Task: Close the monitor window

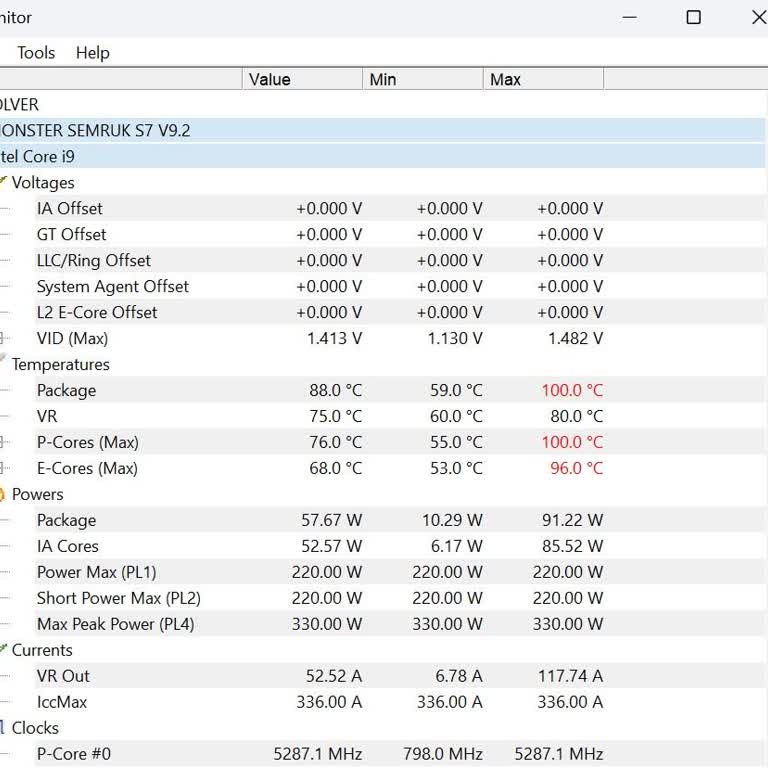Action: pyautogui.click(x=757, y=17)
